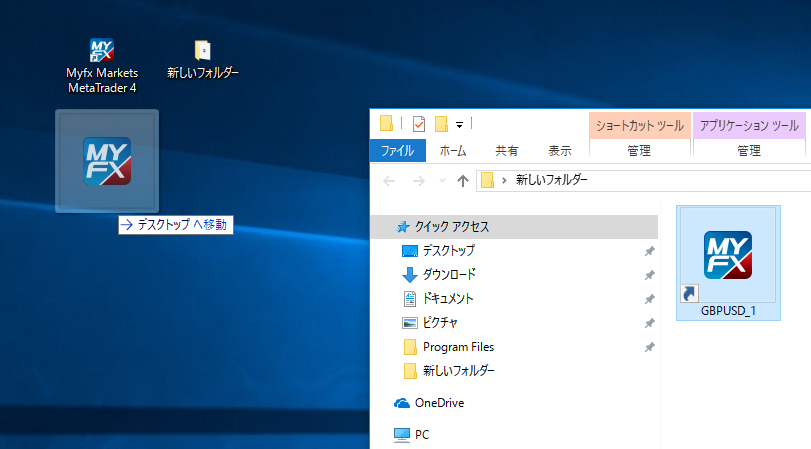Viewport: 811px width, 449px height.
Task: Open 管理 tab under アプリケーション ツール
Action: [x=749, y=151]
